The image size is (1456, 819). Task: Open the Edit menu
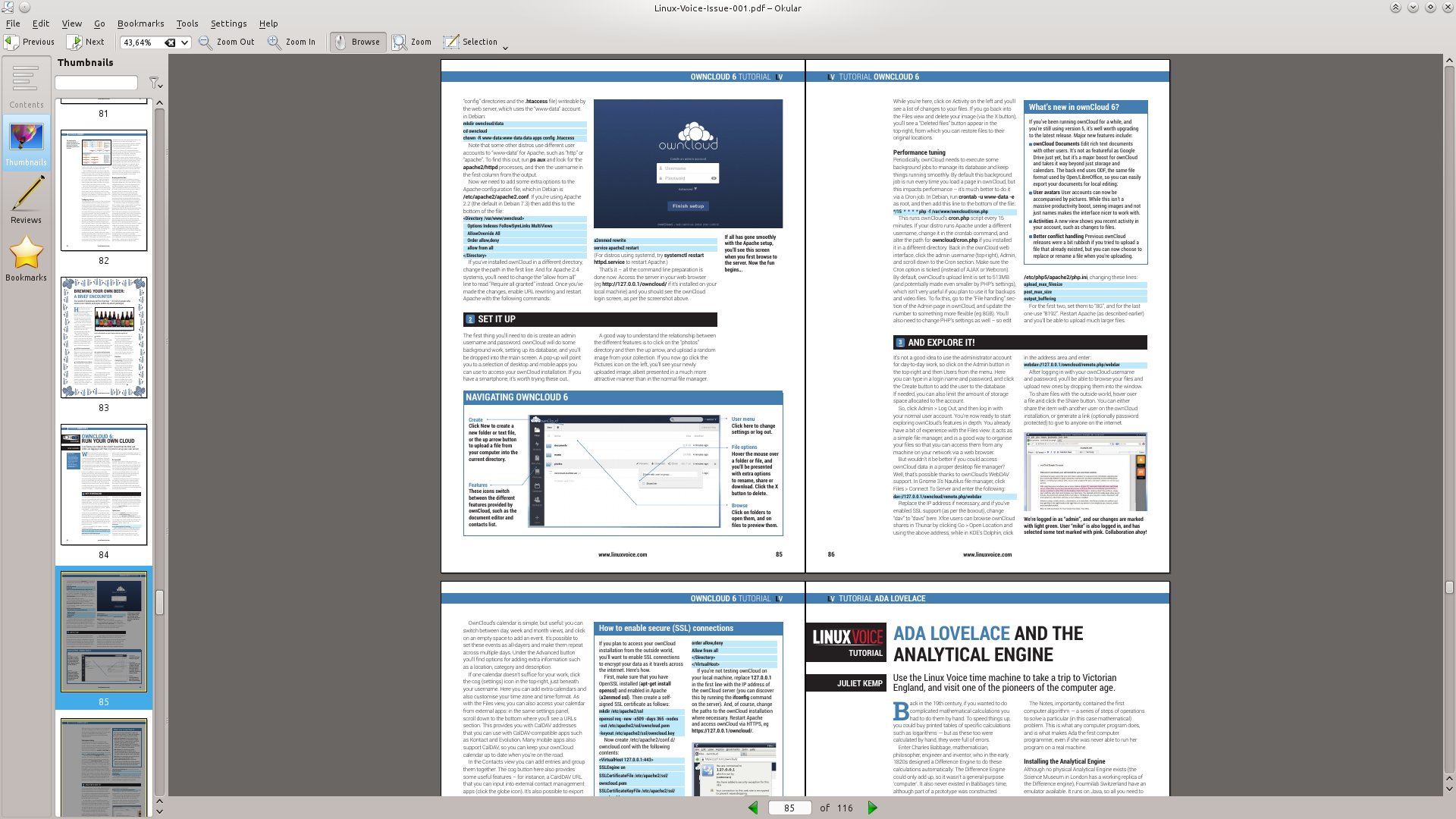click(x=41, y=24)
